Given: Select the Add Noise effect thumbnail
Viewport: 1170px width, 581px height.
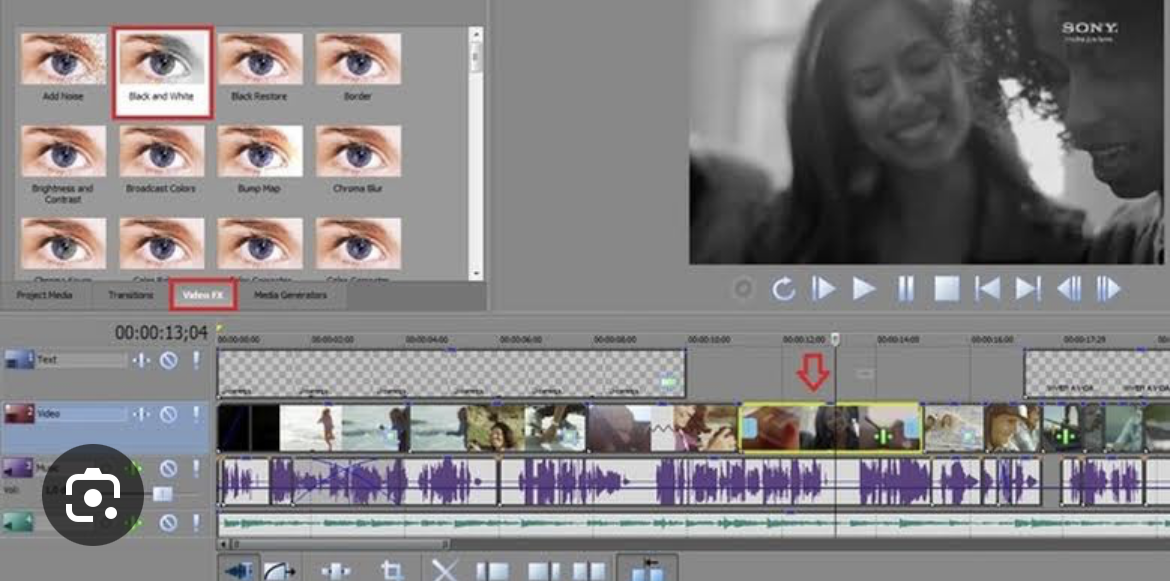Looking at the screenshot, I should click(x=63, y=58).
